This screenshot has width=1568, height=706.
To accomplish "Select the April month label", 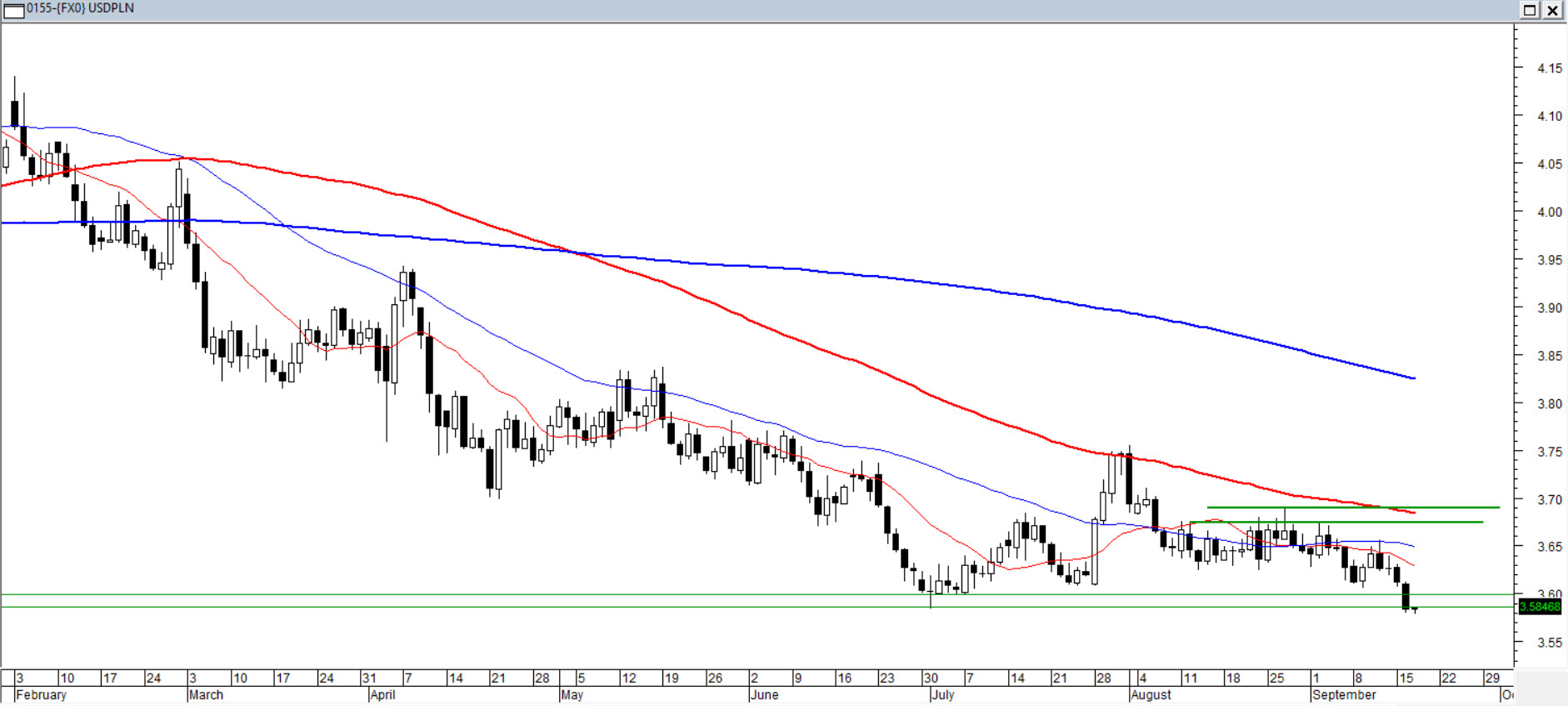I will coord(382,695).
